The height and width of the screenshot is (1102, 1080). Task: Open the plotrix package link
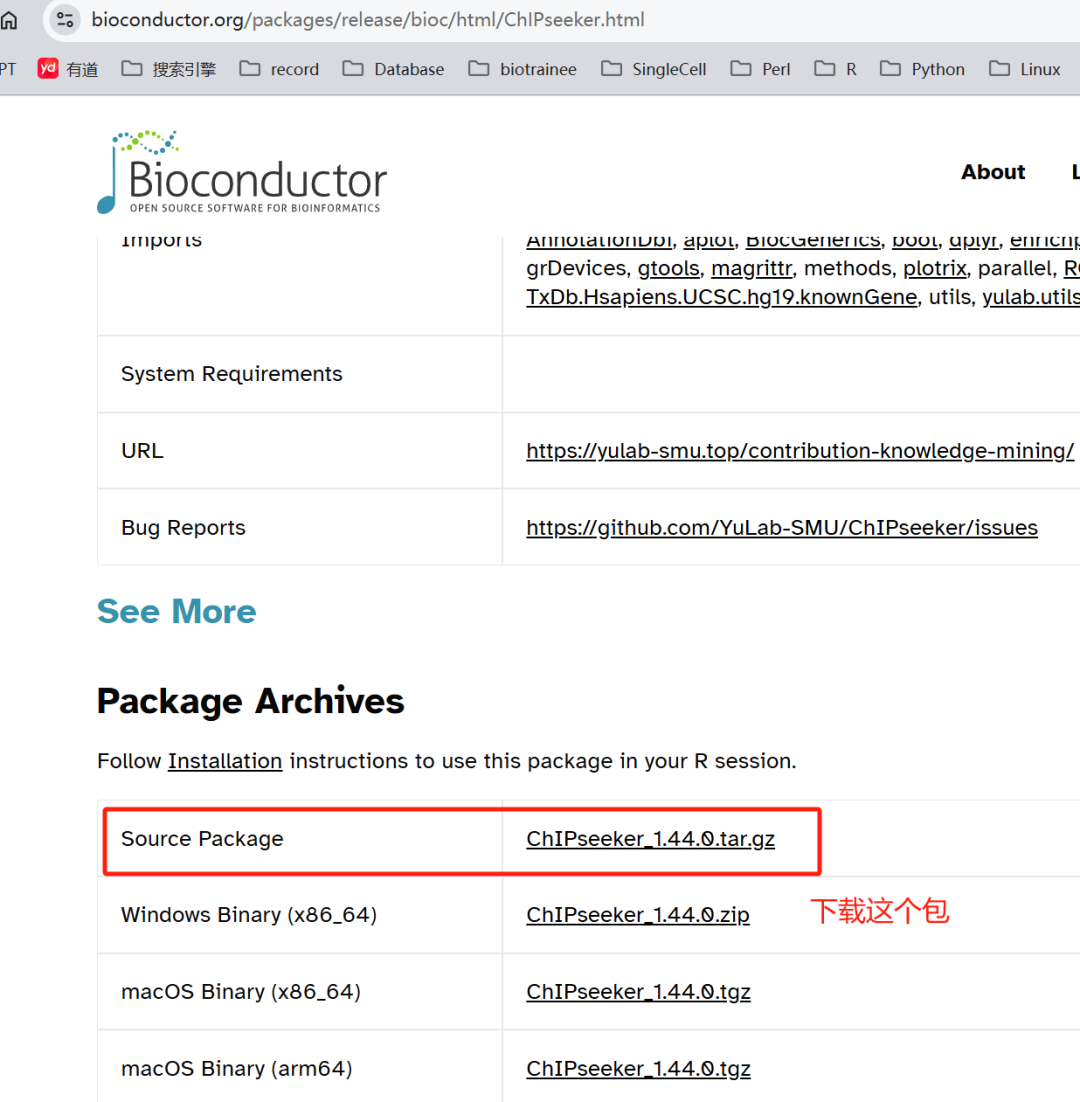pos(935,268)
